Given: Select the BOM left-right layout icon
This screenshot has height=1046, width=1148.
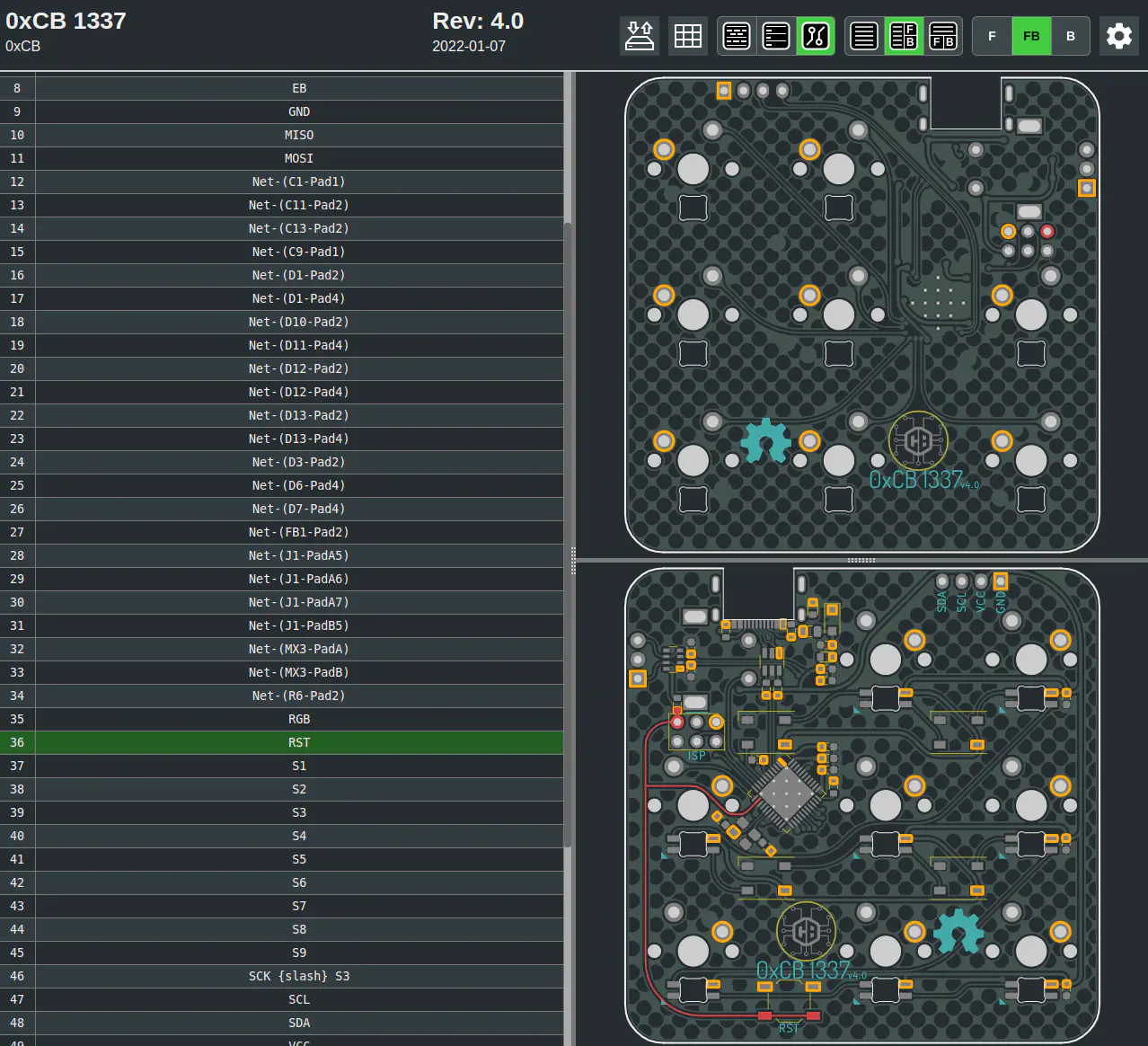Looking at the screenshot, I should (904, 36).
